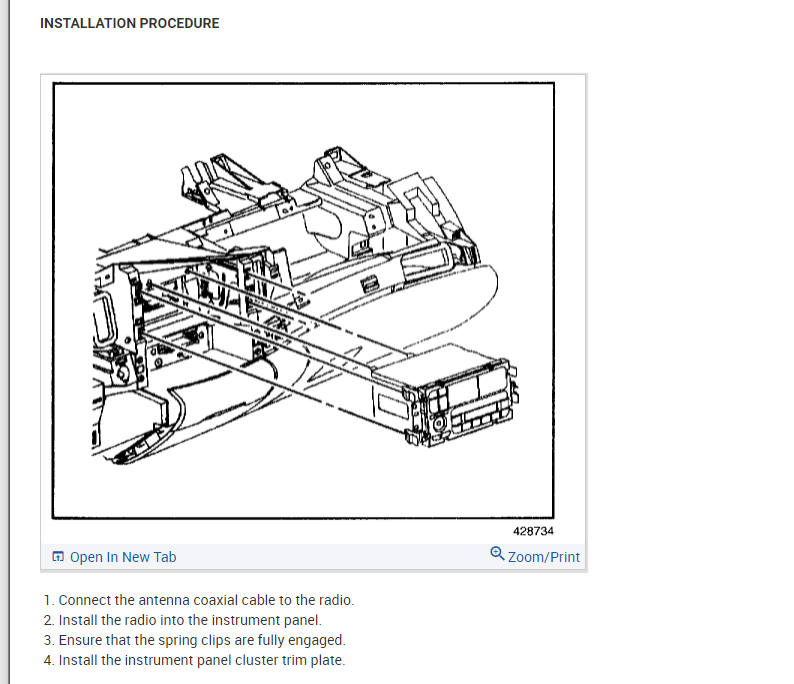Select step 2 'Install the radio into the instrument panel'

(x=183, y=620)
